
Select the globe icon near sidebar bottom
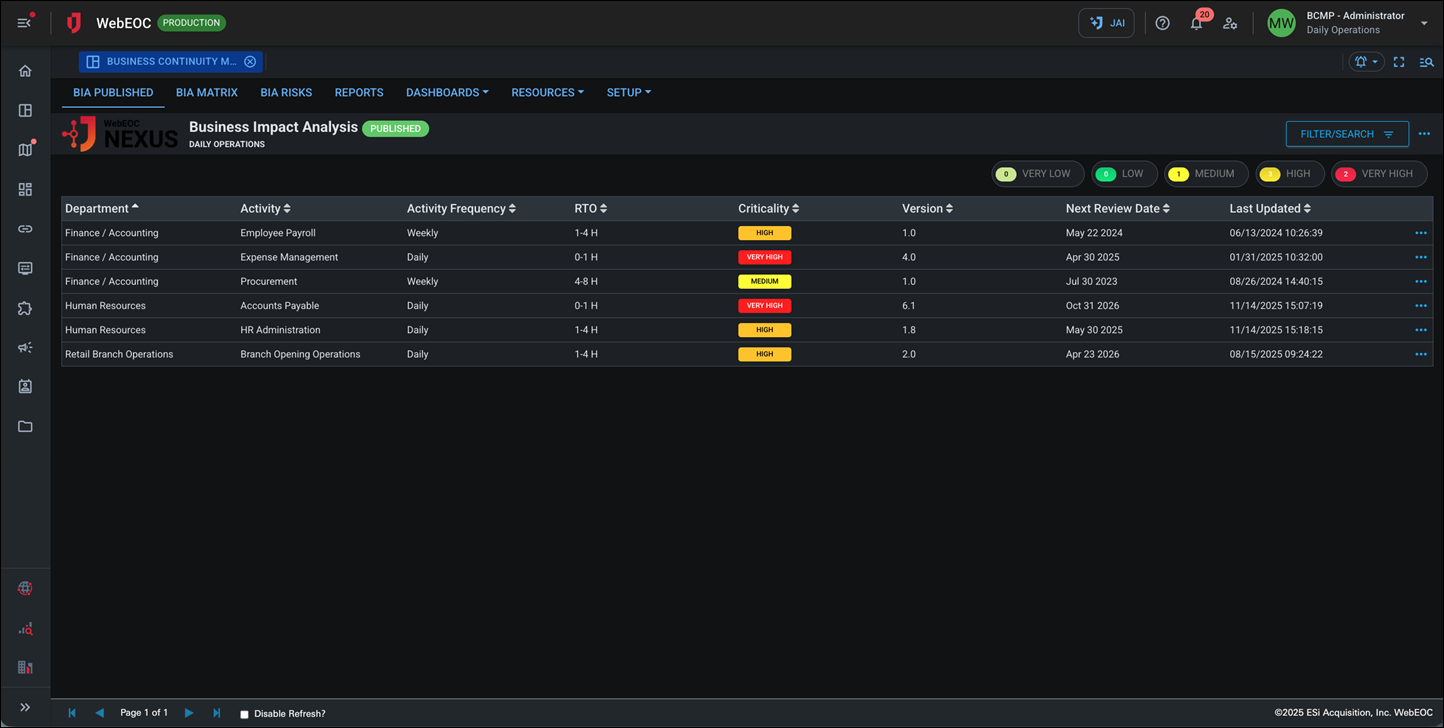click(25, 589)
